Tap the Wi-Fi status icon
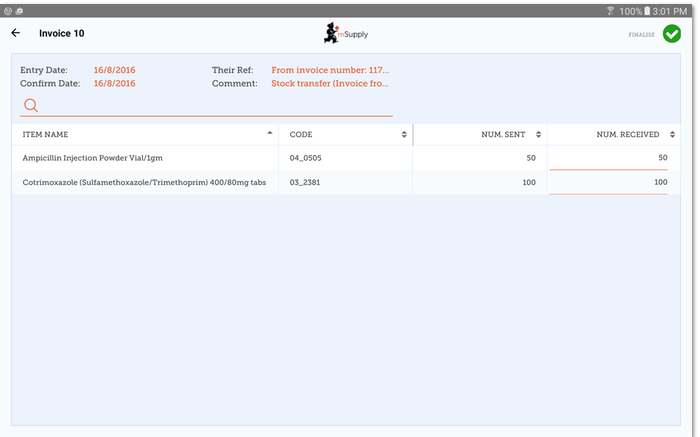700x437 pixels. tap(610, 9)
